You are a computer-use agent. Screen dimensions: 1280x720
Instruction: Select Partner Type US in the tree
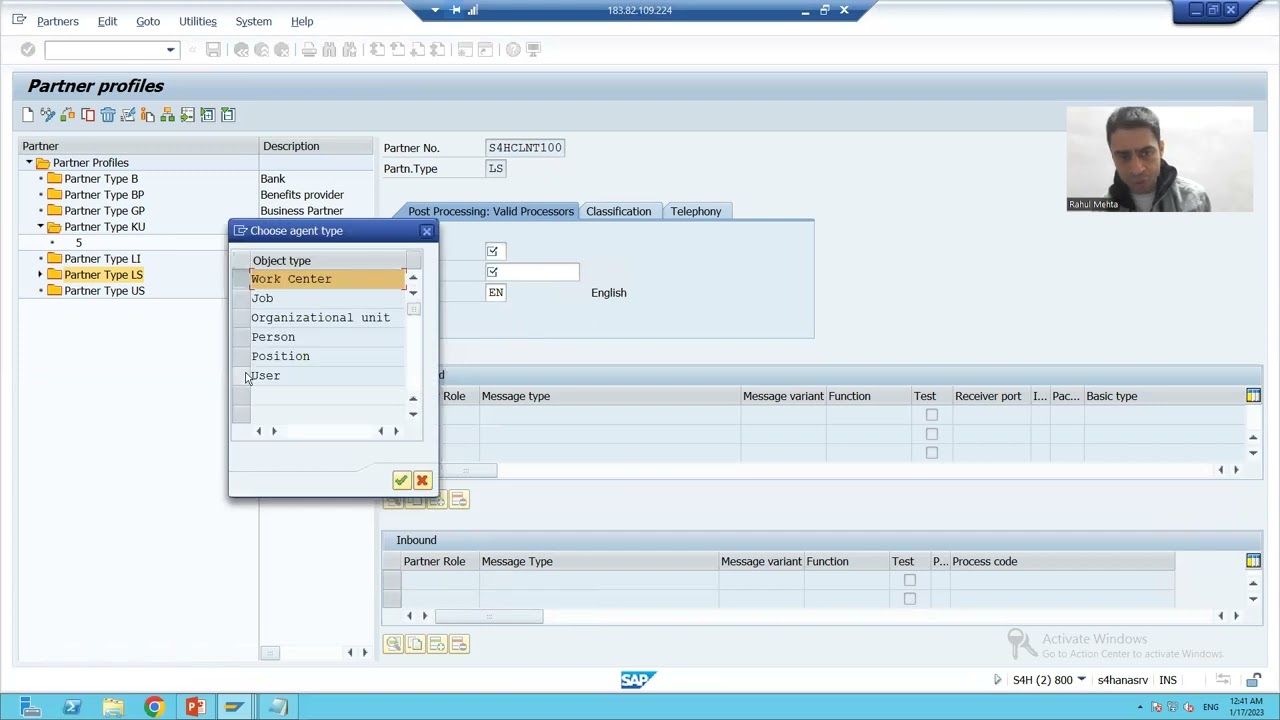104,291
